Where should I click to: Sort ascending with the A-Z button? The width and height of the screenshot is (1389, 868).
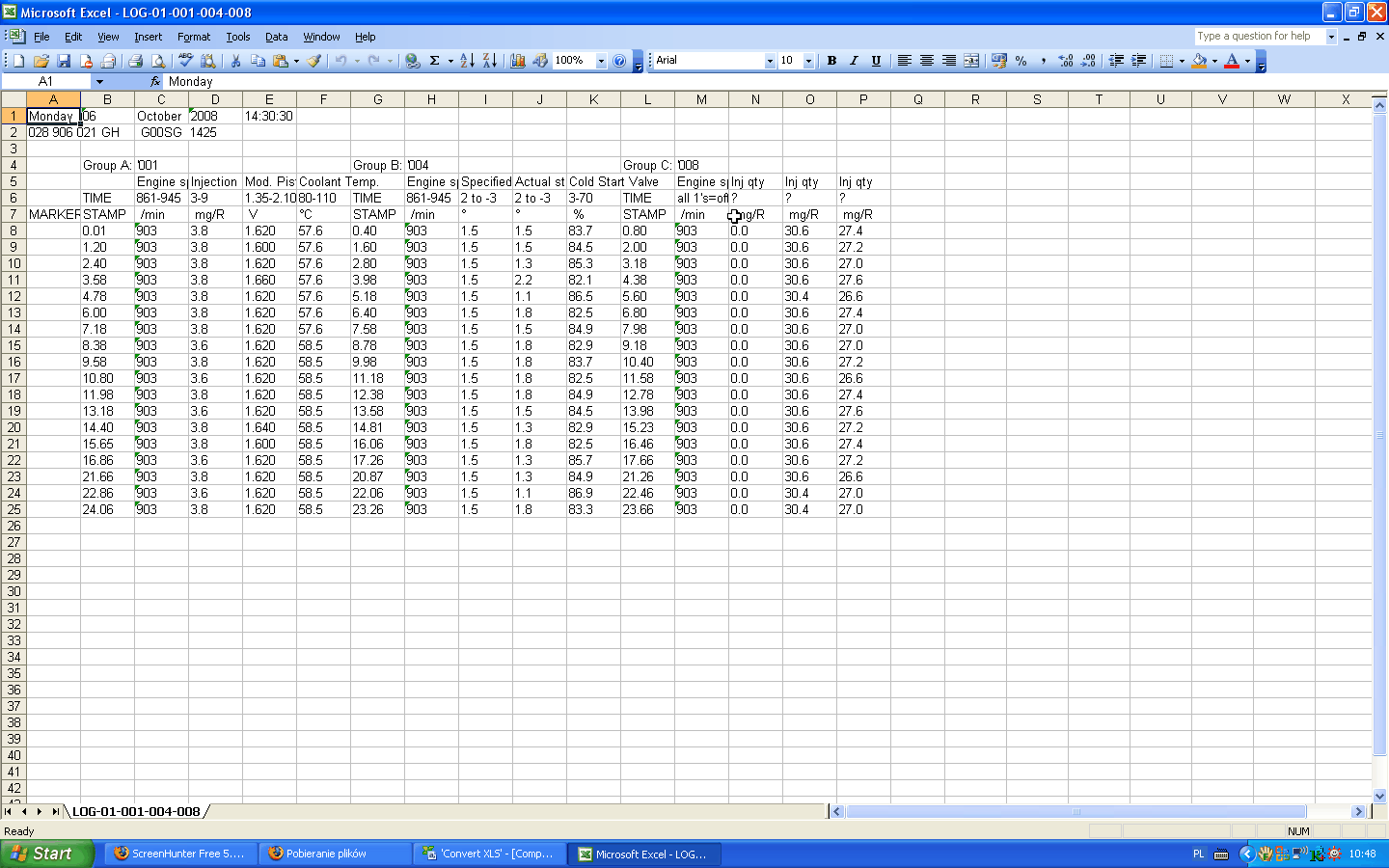[467, 61]
